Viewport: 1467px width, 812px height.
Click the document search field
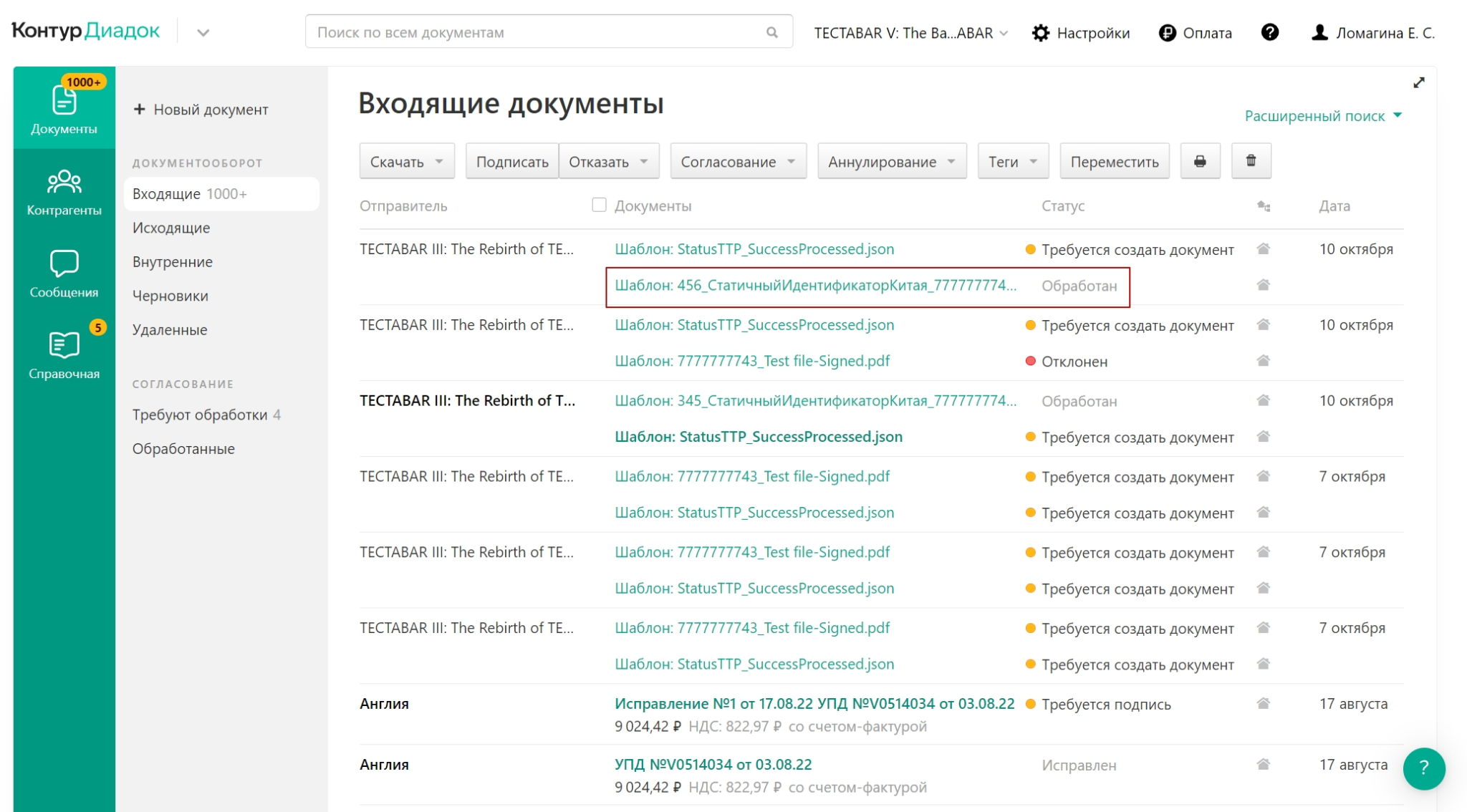point(537,32)
